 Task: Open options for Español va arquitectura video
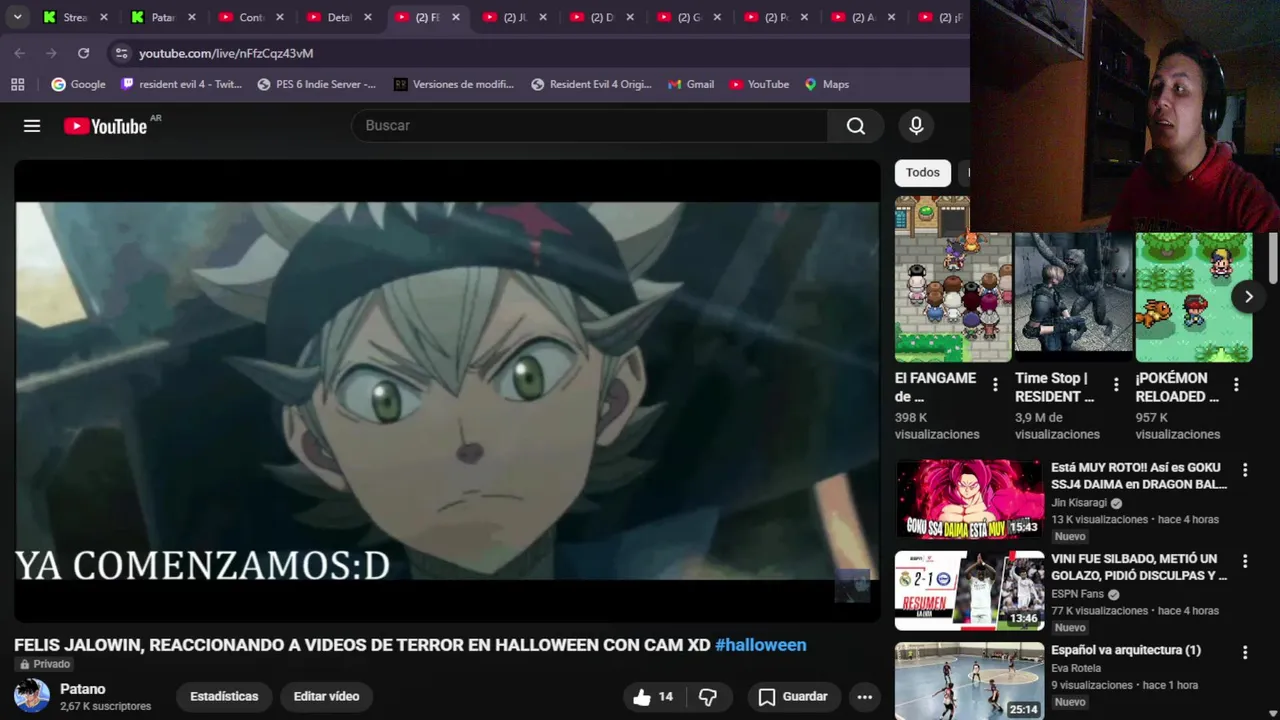[1245, 652]
